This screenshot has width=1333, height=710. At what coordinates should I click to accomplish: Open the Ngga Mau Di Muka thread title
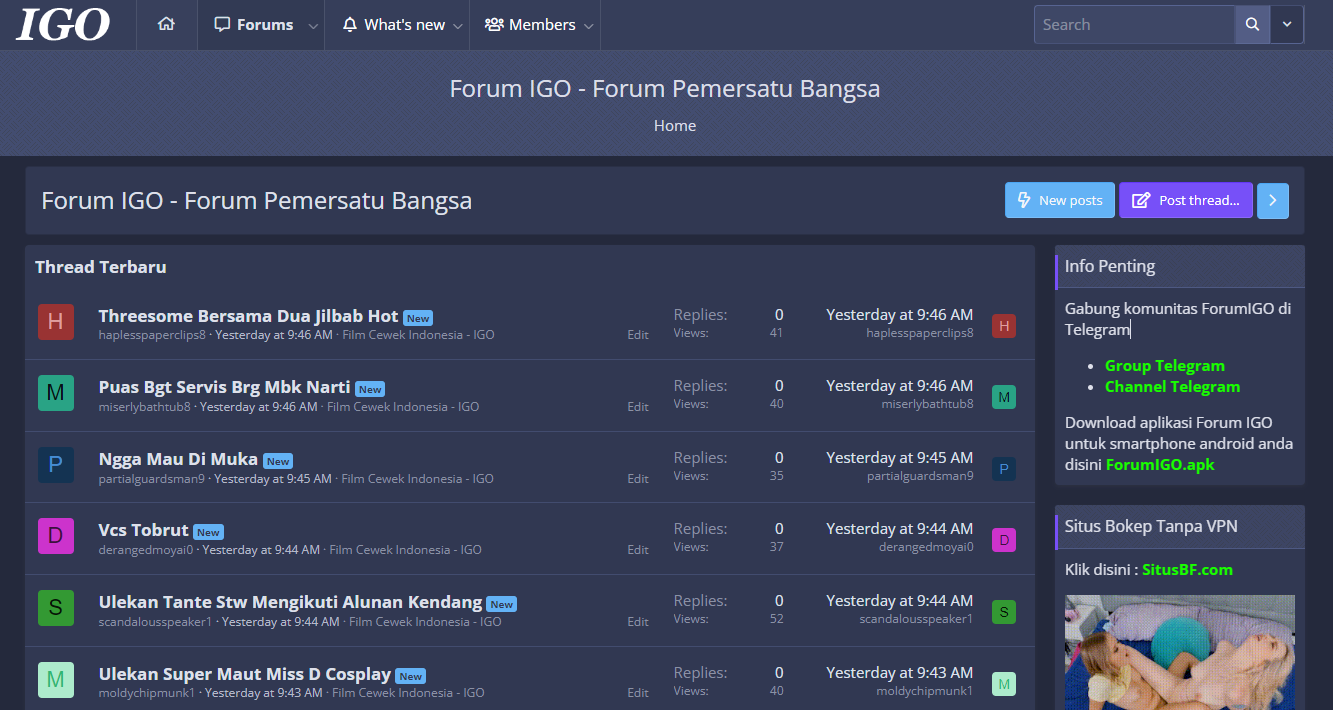[179, 459]
